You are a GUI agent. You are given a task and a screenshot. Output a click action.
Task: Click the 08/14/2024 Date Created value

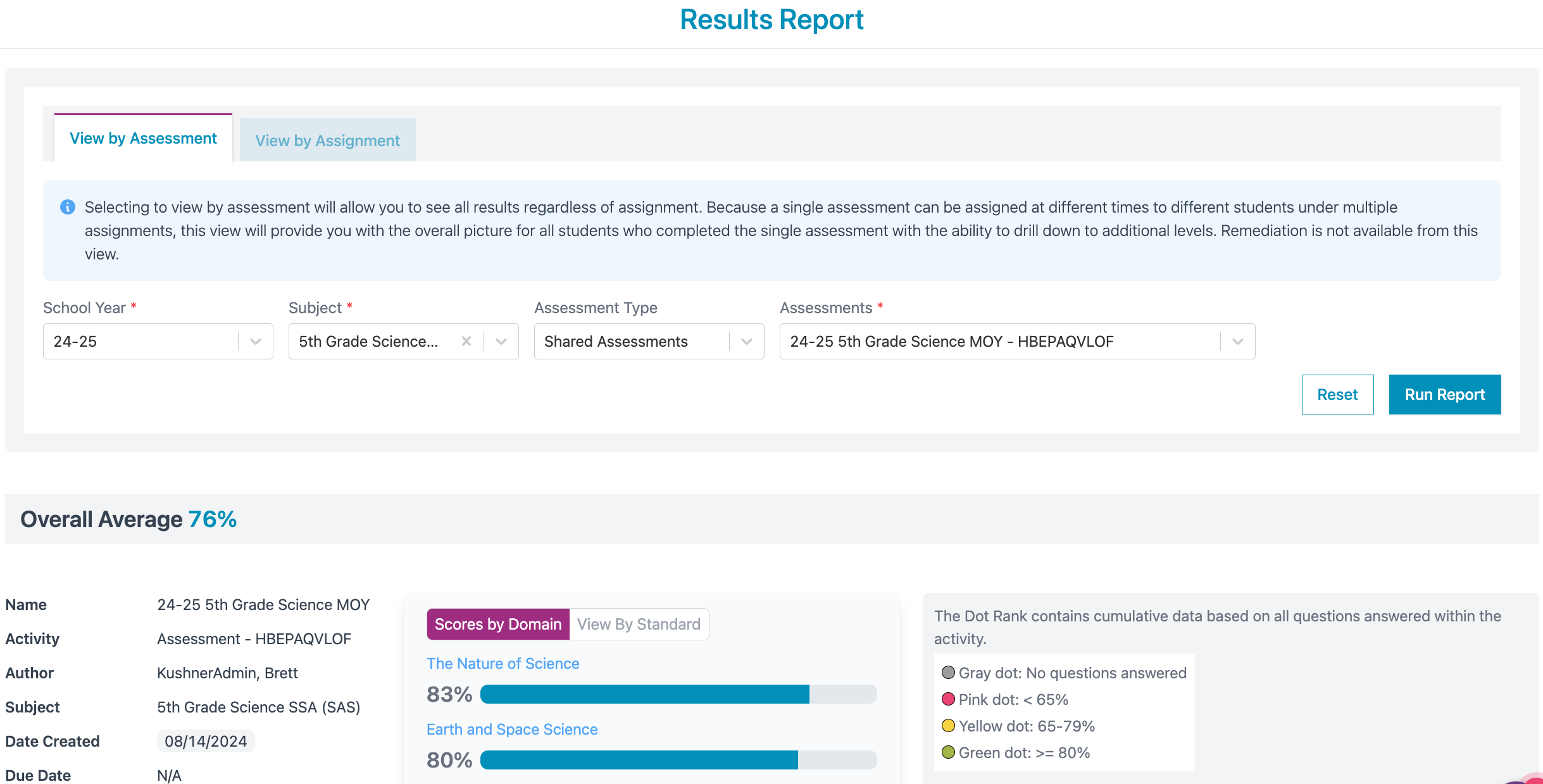click(206, 741)
